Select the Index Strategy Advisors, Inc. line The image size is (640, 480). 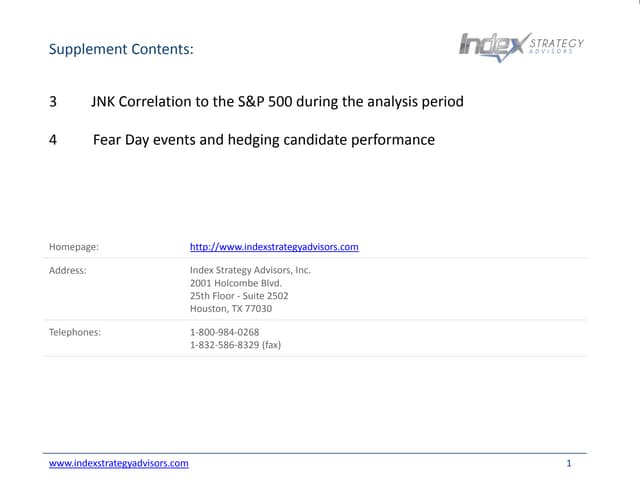tap(250, 270)
